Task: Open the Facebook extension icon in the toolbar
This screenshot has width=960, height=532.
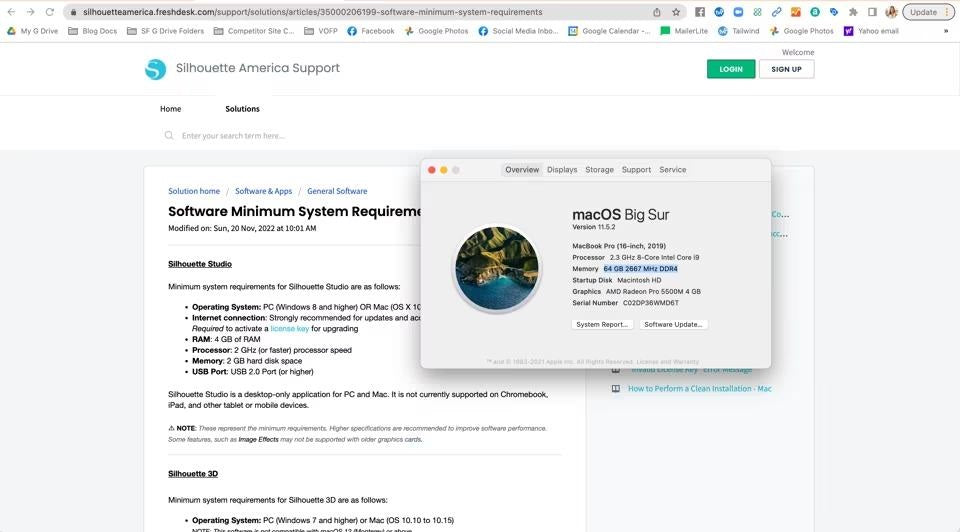Action: coord(700,12)
